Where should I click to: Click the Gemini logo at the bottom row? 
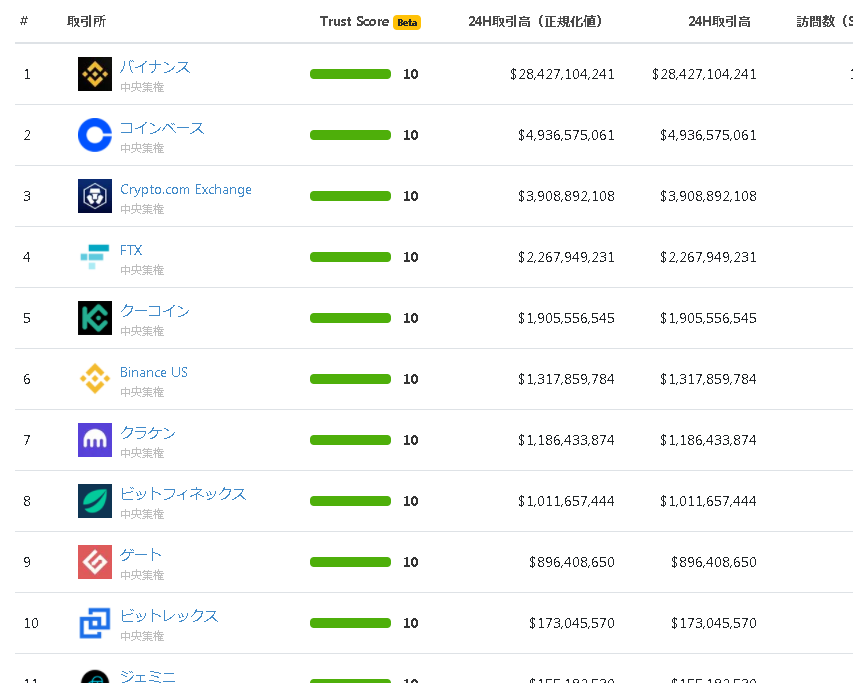tap(94, 676)
